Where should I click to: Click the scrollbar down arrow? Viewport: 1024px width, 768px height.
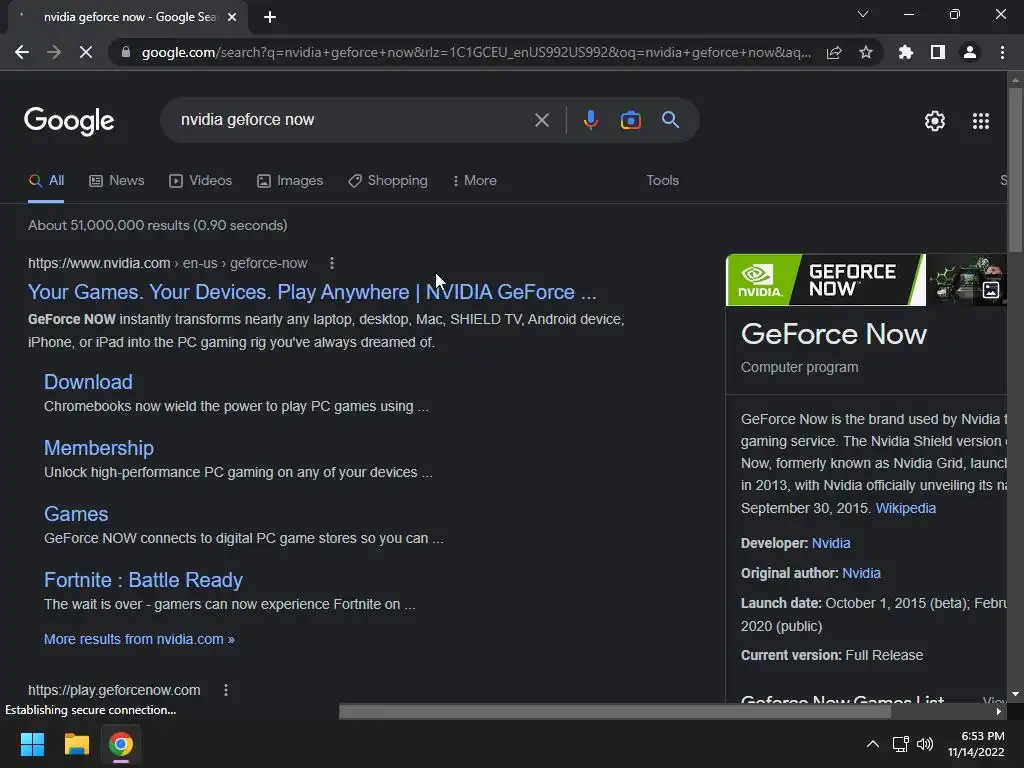pos(1015,694)
